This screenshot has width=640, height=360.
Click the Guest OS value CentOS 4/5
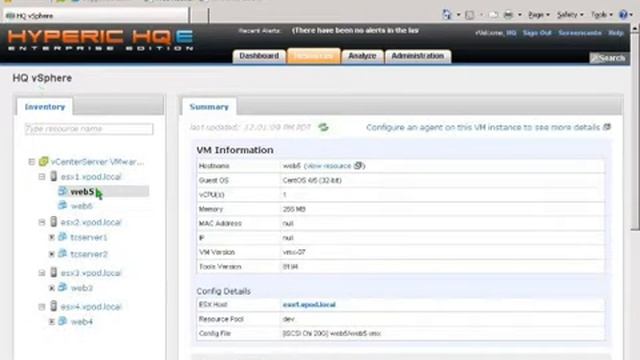(x=312, y=180)
